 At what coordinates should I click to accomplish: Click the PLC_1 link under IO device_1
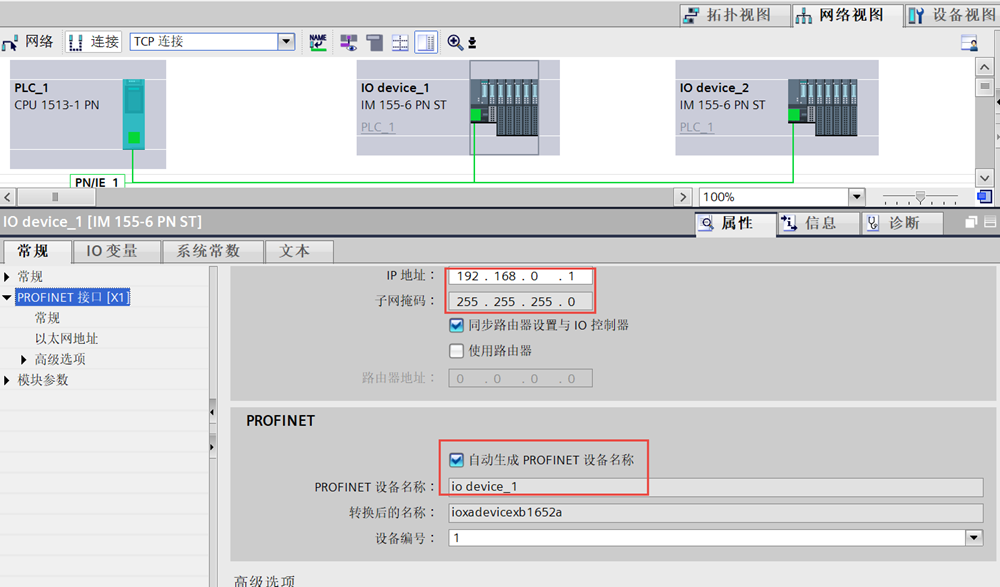[378, 127]
